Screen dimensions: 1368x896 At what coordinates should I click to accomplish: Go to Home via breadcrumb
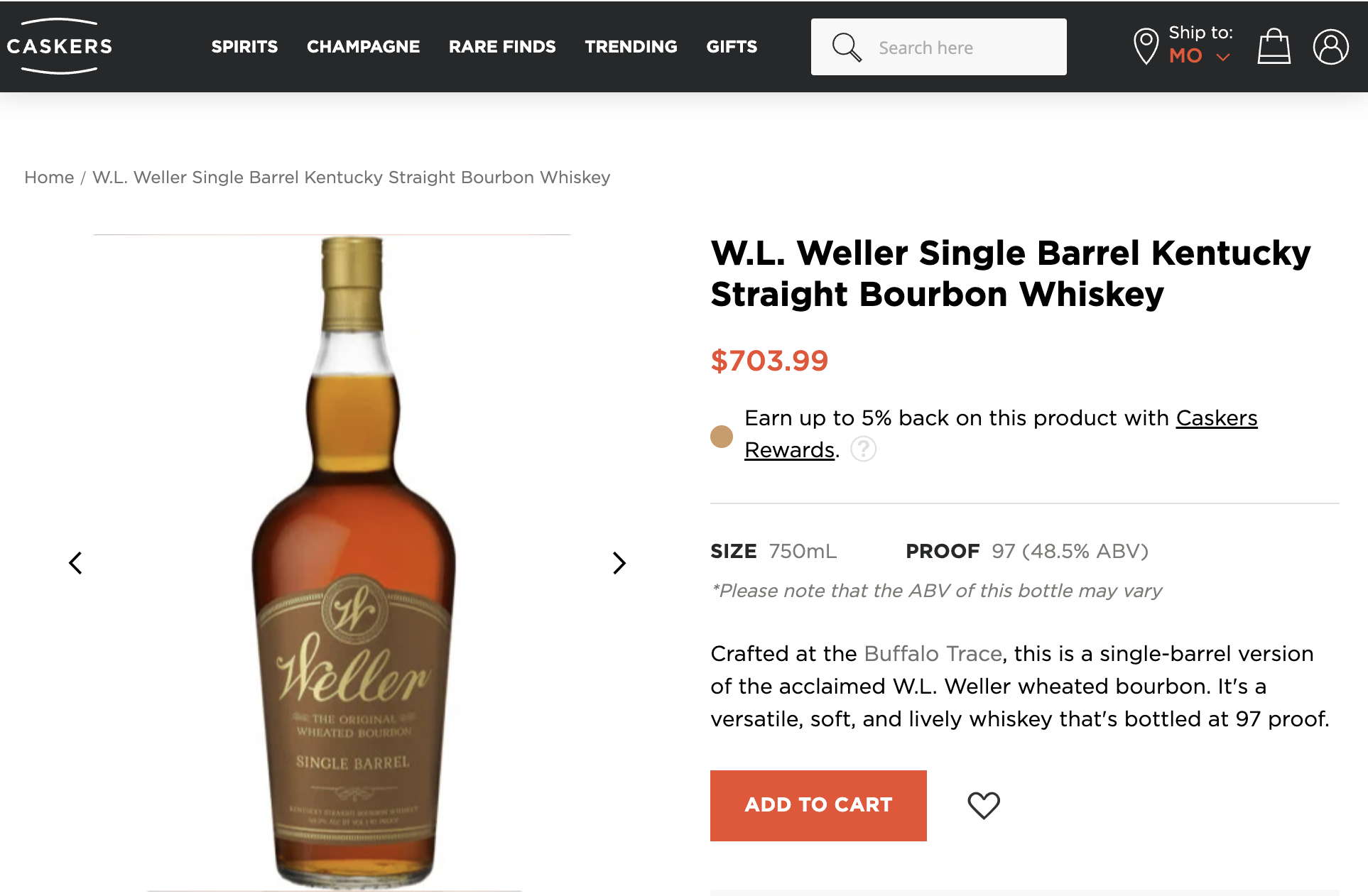(x=49, y=177)
